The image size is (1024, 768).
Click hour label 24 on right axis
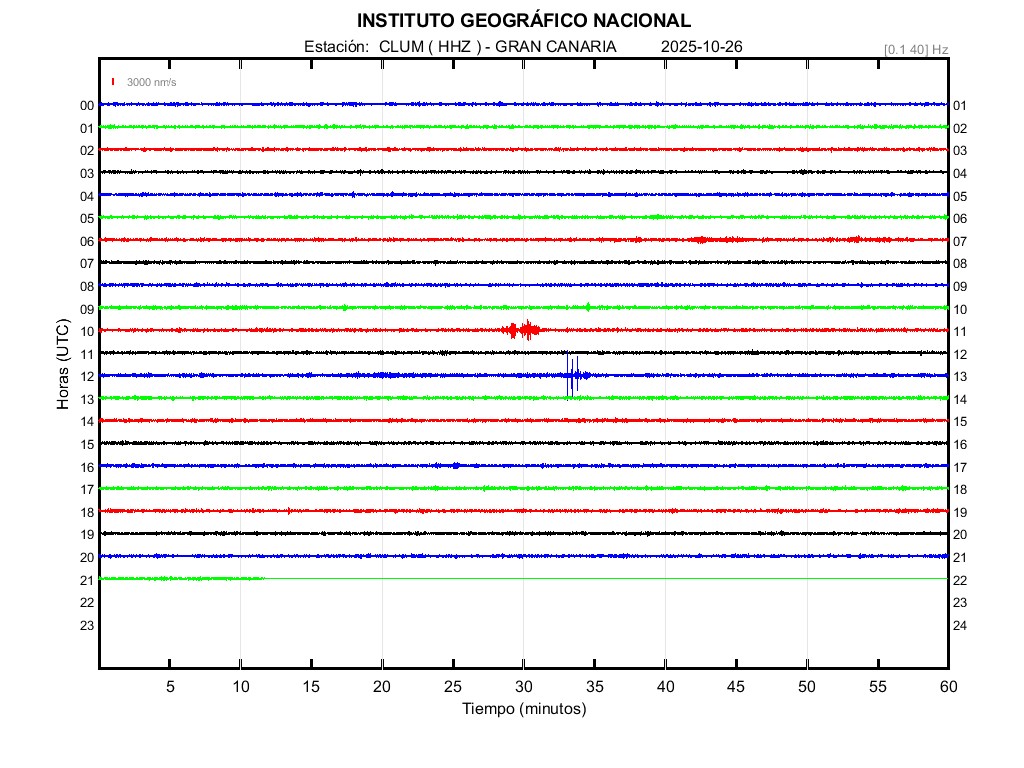click(x=960, y=626)
